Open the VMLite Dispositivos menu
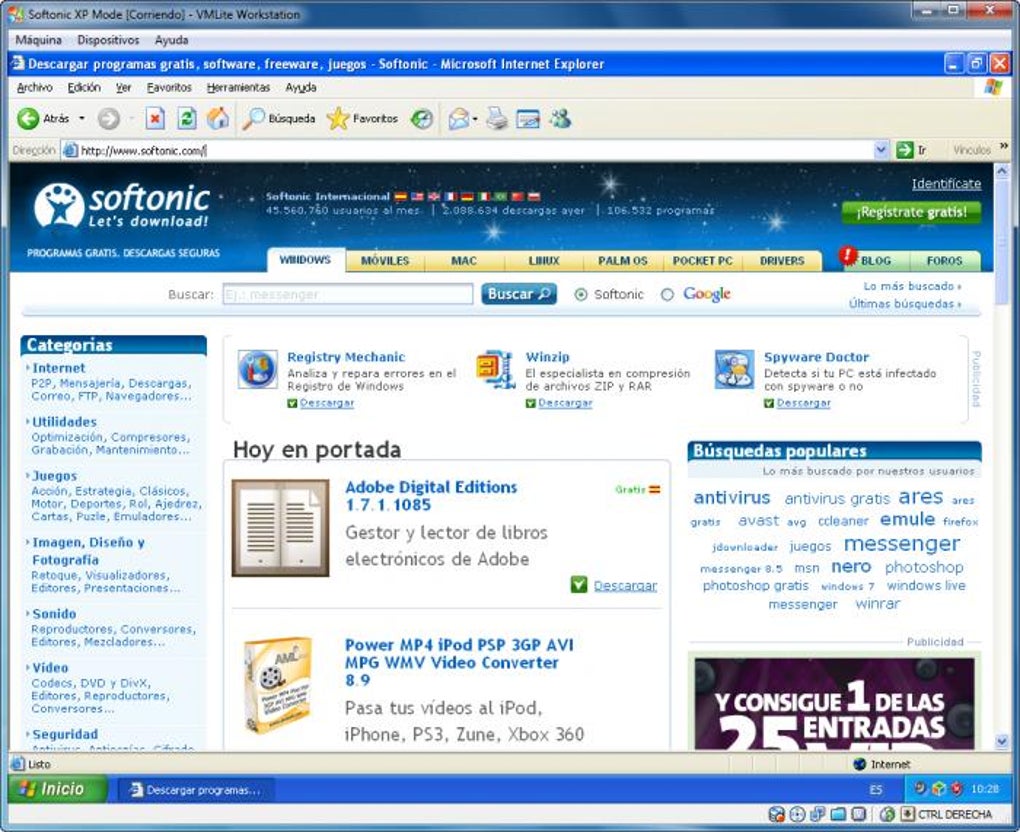Viewport: 1020px width, 832px height. point(108,40)
